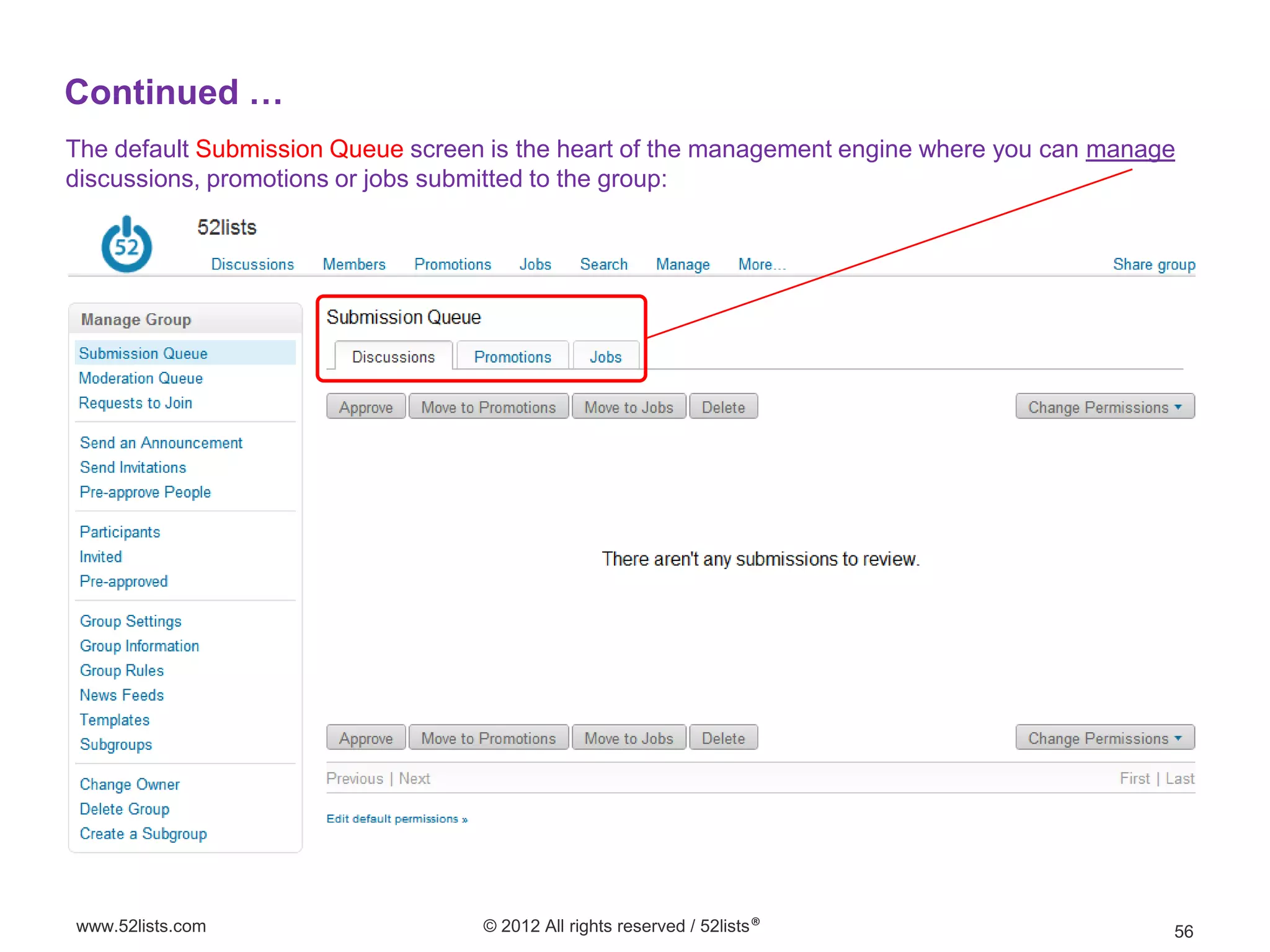Image resolution: width=1270 pixels, height=952 pixels.
Task: Click the Manage Group sidebar header
Action: [x=185, y=319]
